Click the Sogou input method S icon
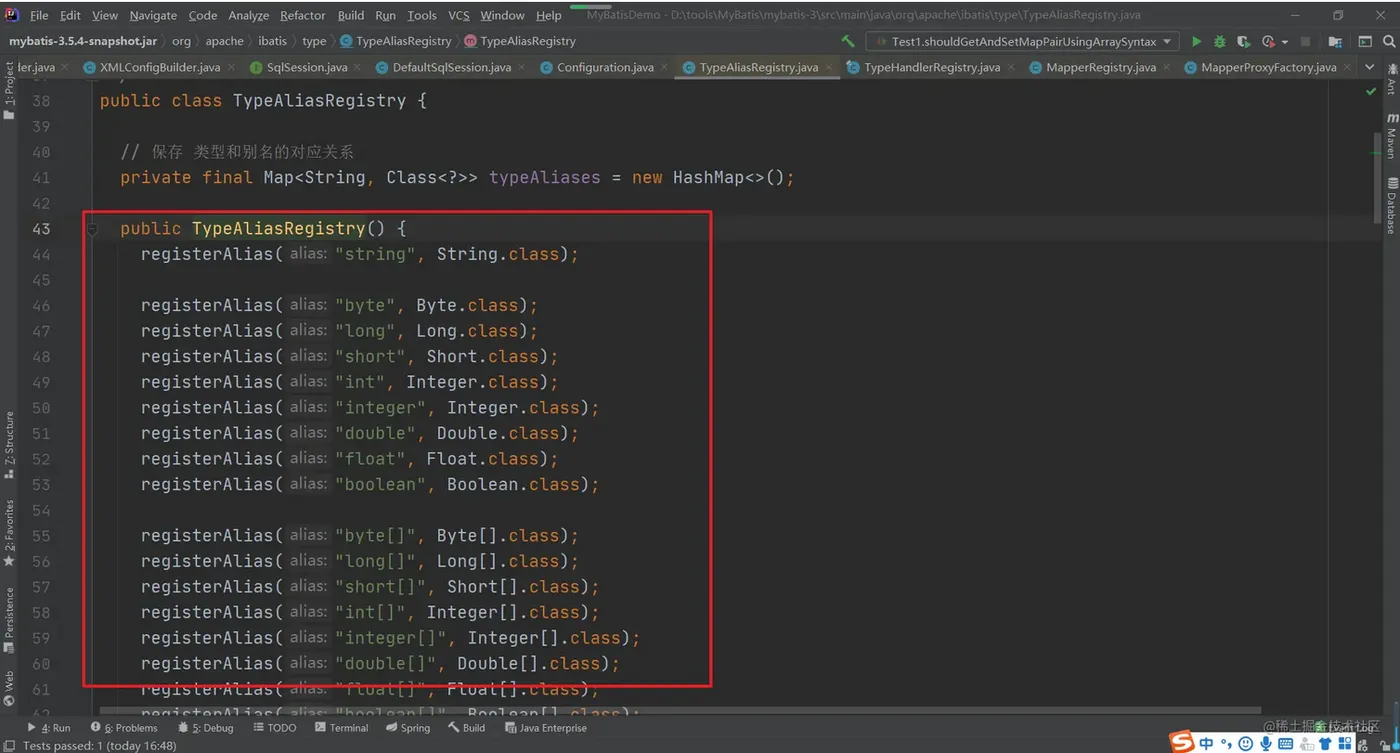Screen dimensions: 1400x753 click(1183, 742)
